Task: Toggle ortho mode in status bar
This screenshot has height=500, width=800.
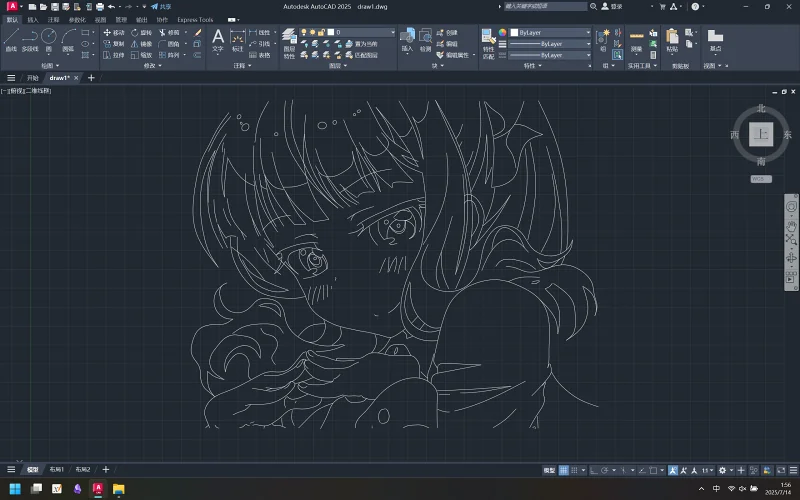Action: click(594, 470)
